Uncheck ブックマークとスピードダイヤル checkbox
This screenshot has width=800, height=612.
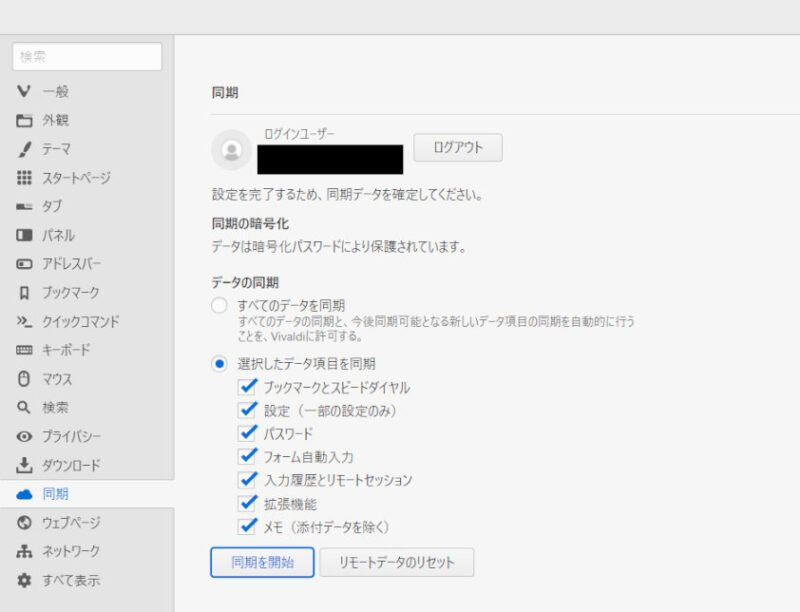(248, 387)
